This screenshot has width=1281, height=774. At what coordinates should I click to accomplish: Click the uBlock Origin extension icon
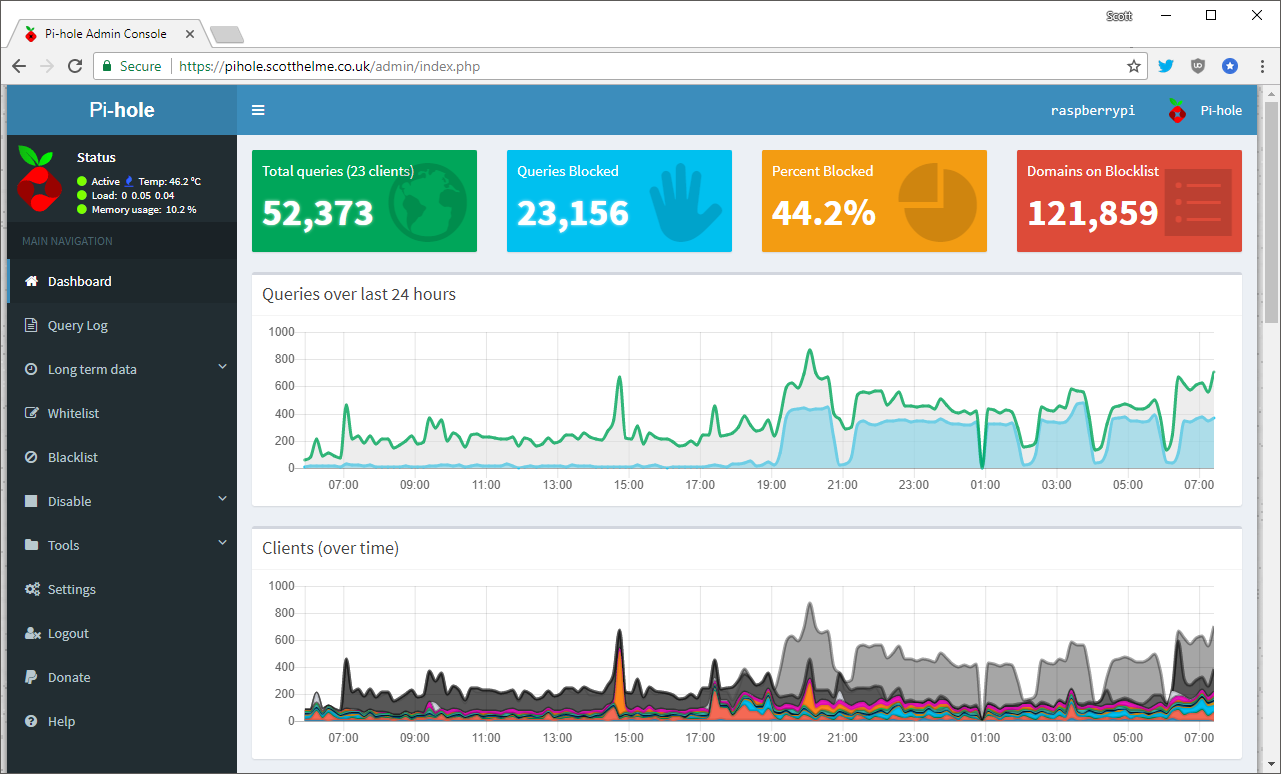click(x=1197, y=66)
